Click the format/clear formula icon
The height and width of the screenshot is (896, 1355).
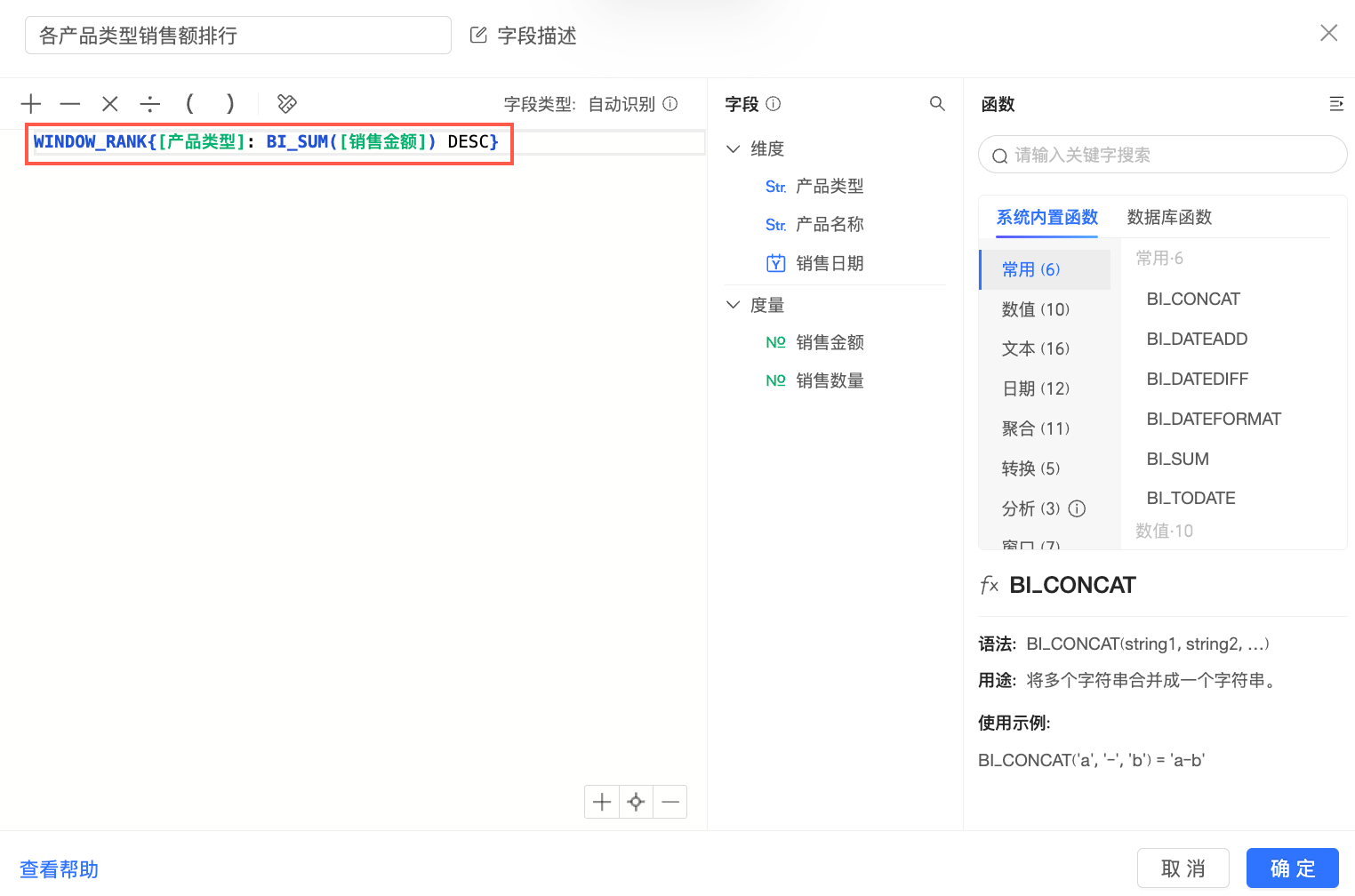287,104
